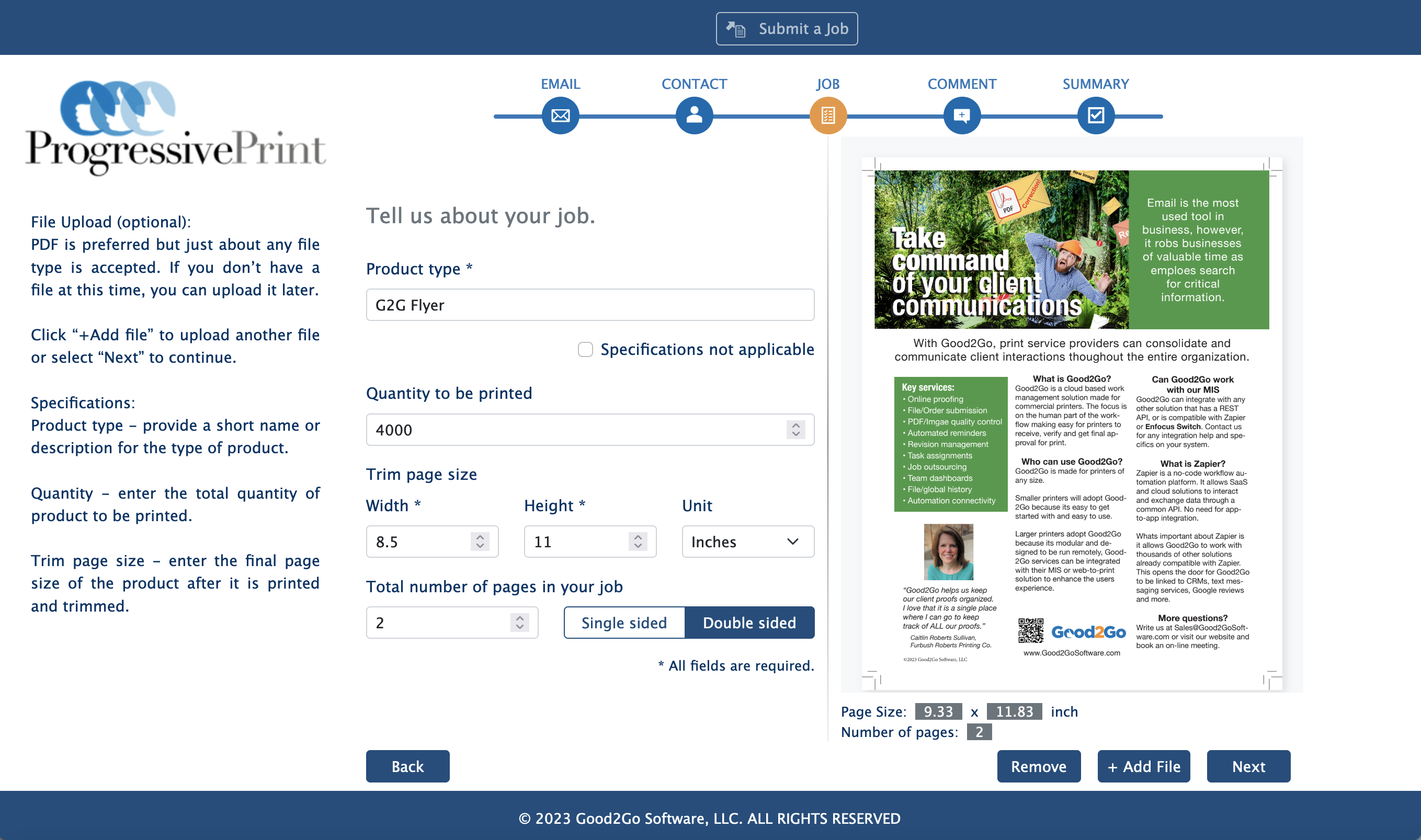Select the CONTACT step label
Screen dimensions: 1421x840
tap(694, 84)
